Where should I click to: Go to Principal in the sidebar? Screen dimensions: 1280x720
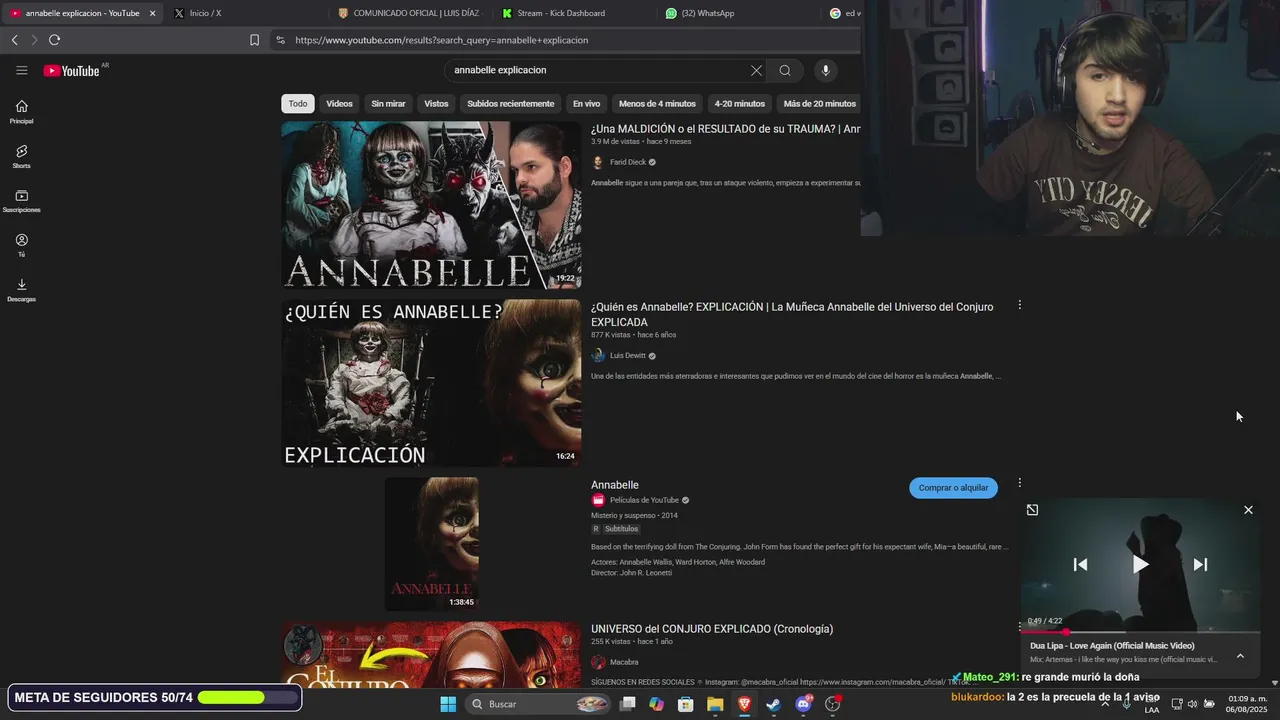tap(21, 112)
